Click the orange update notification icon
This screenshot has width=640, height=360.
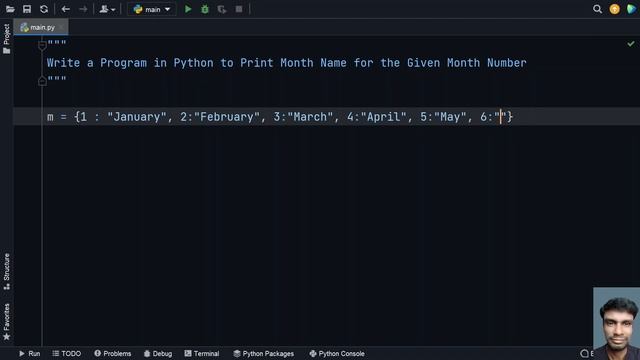pyautogui.click(x=614, y=9)
